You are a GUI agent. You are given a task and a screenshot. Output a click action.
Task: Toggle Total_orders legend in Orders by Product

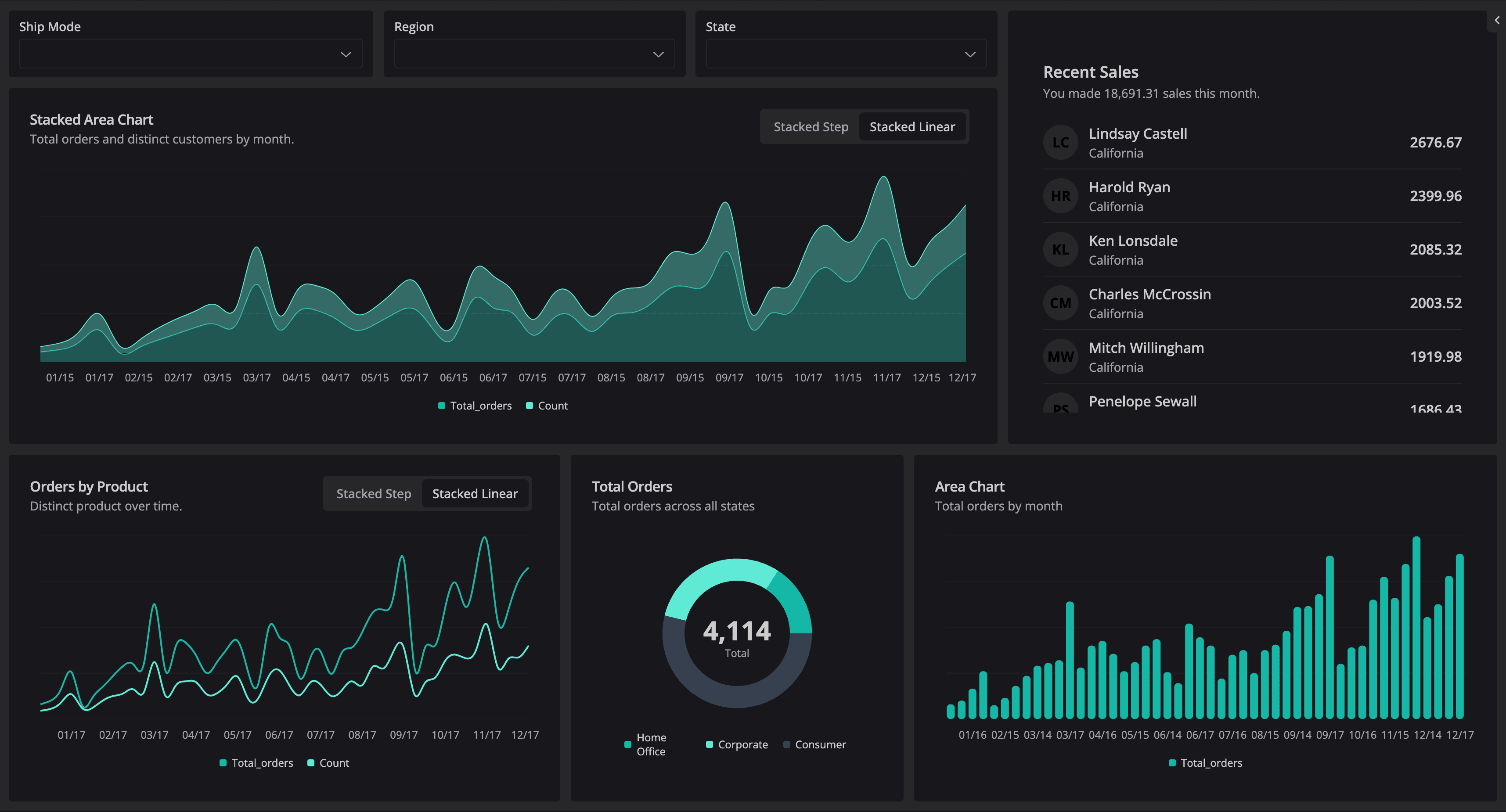(x=256, y=763)
